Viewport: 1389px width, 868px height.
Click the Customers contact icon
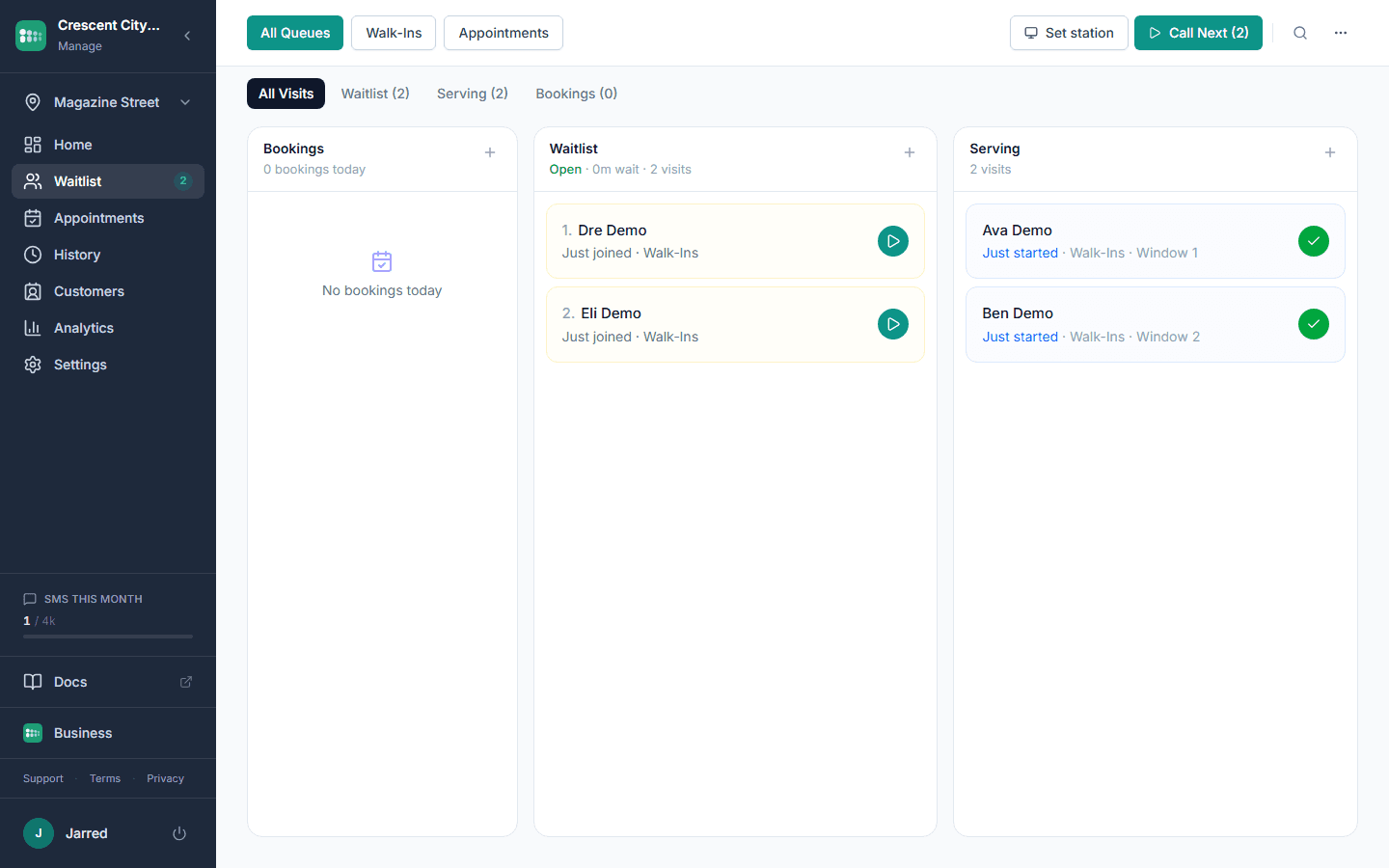click(x=33, y=291)
